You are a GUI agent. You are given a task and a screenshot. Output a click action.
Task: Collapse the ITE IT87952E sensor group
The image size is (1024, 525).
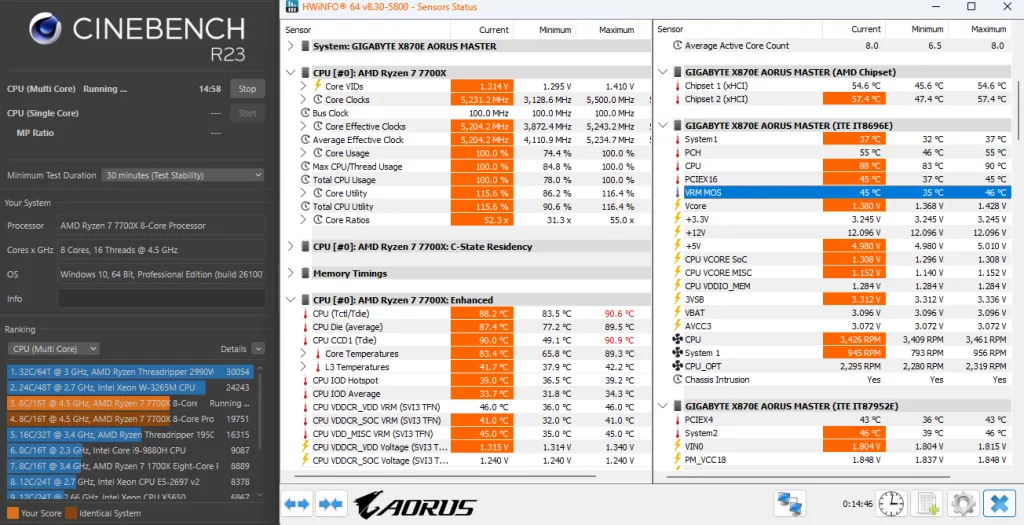click(663, 406)
